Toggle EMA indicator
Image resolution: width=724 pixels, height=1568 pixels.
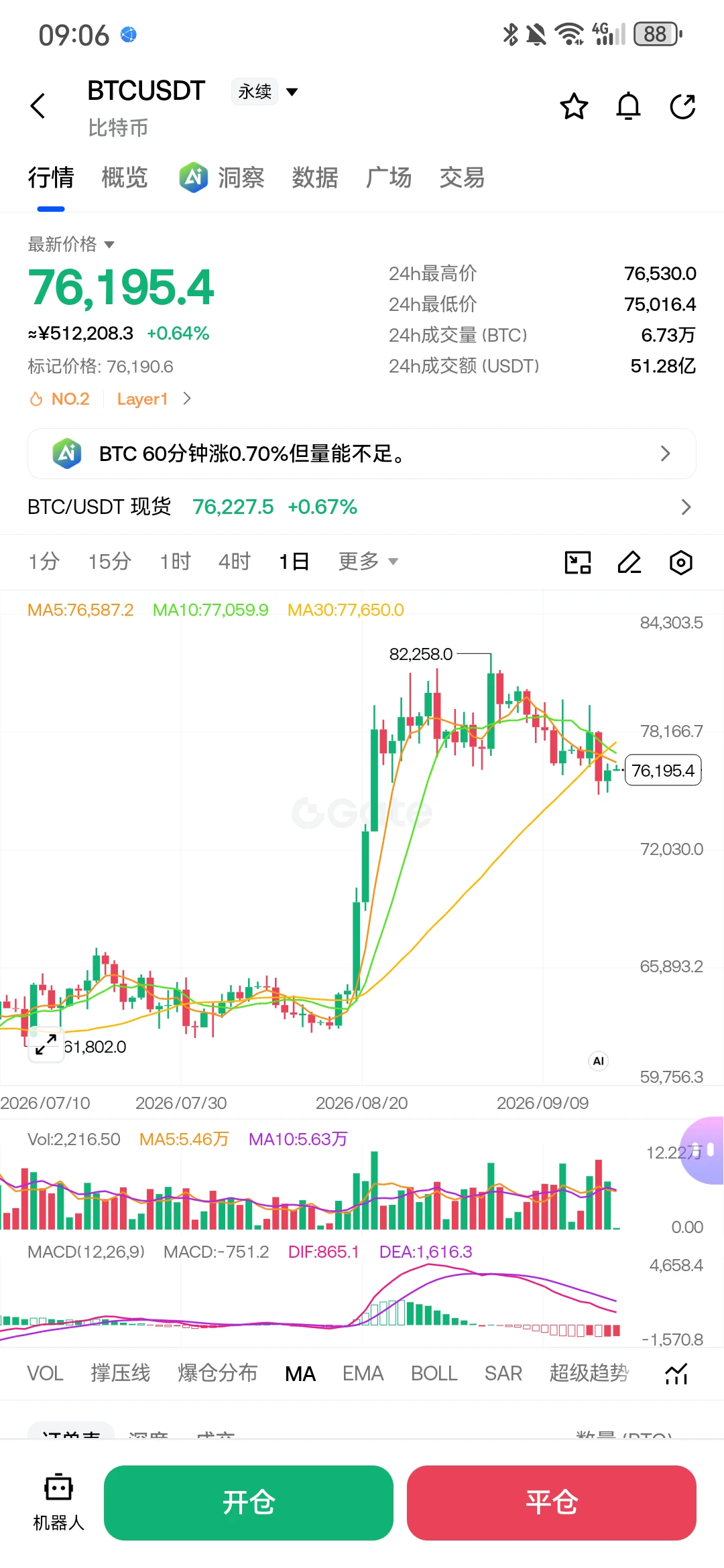coord(363,1374)
